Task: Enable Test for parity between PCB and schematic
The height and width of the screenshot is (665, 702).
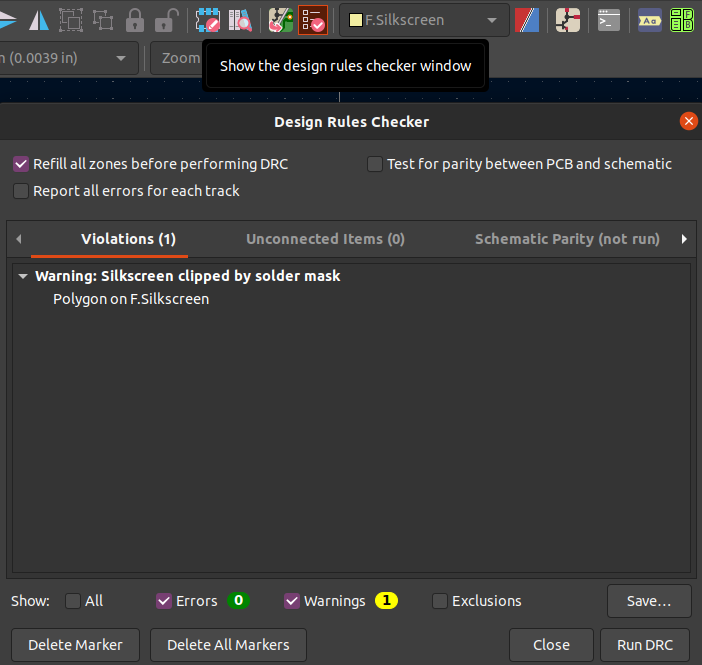Action: (x=375, y=164)
